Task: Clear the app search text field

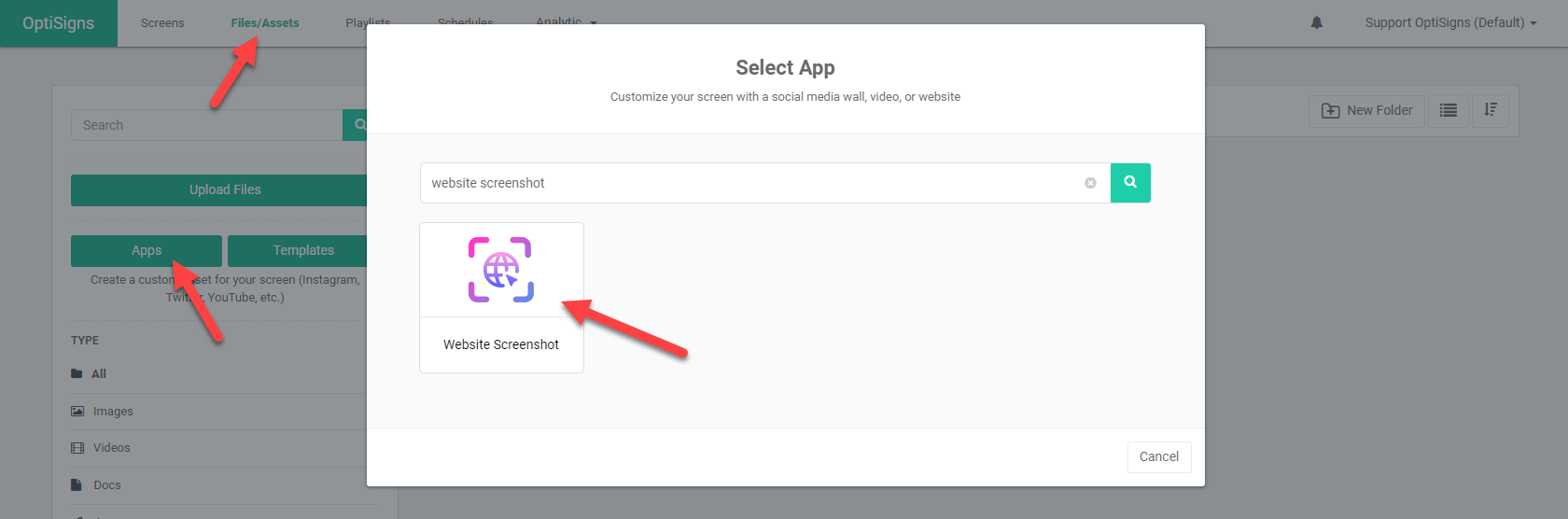Action: (x=1090, y=183)
